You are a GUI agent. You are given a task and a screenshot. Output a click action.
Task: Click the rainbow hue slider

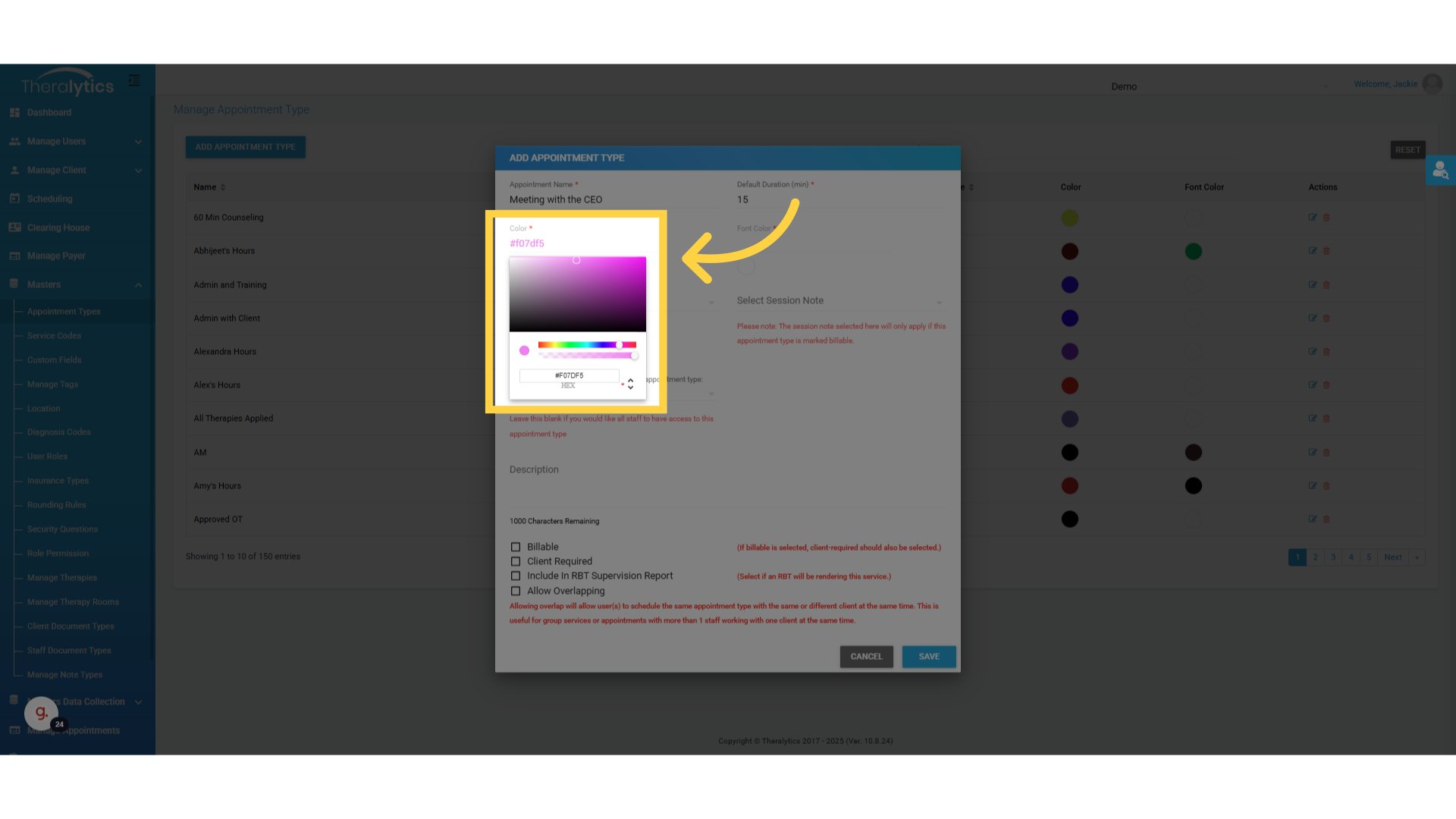pos(586,345)
